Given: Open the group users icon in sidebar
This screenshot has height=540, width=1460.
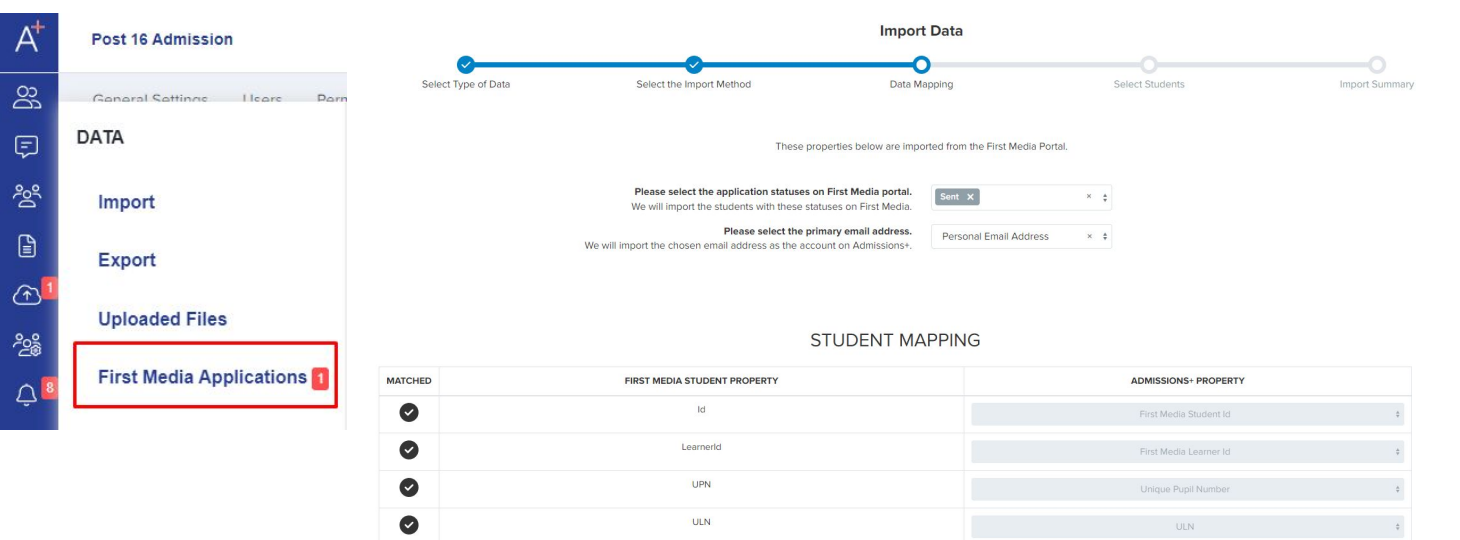Looking at the screenshot, I should pyautogui.click(x=28, y=194).
